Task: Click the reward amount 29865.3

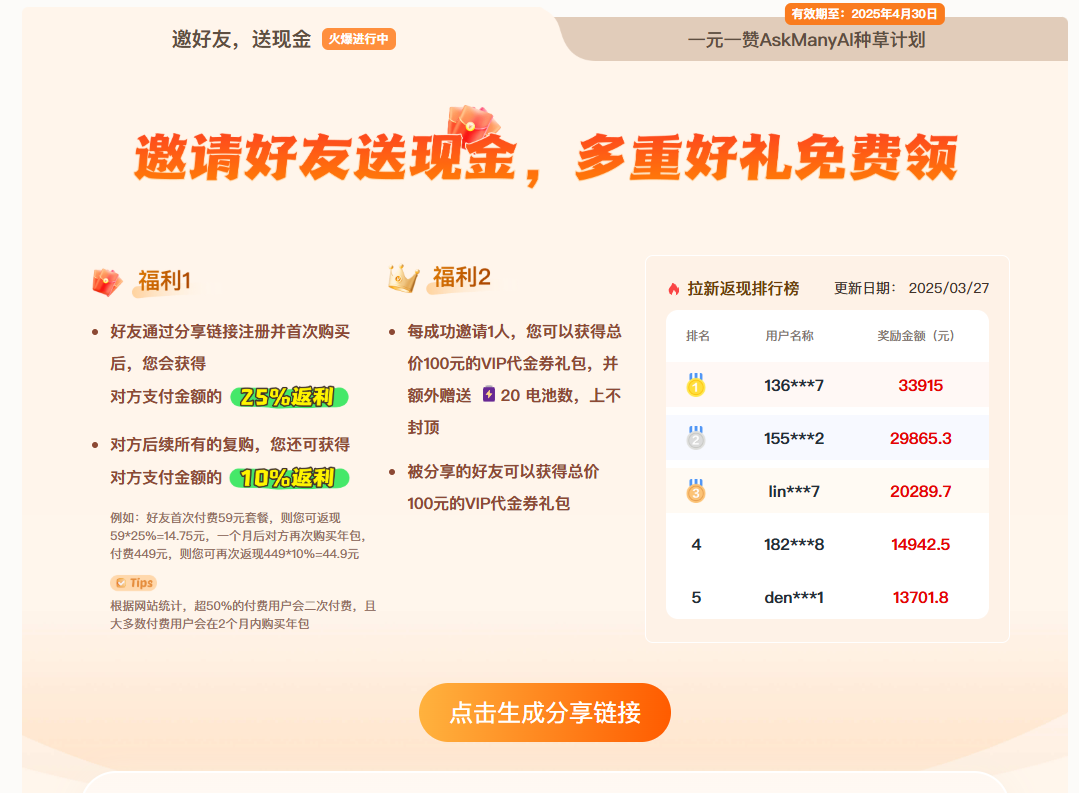Action: click(x=921, y=438)
